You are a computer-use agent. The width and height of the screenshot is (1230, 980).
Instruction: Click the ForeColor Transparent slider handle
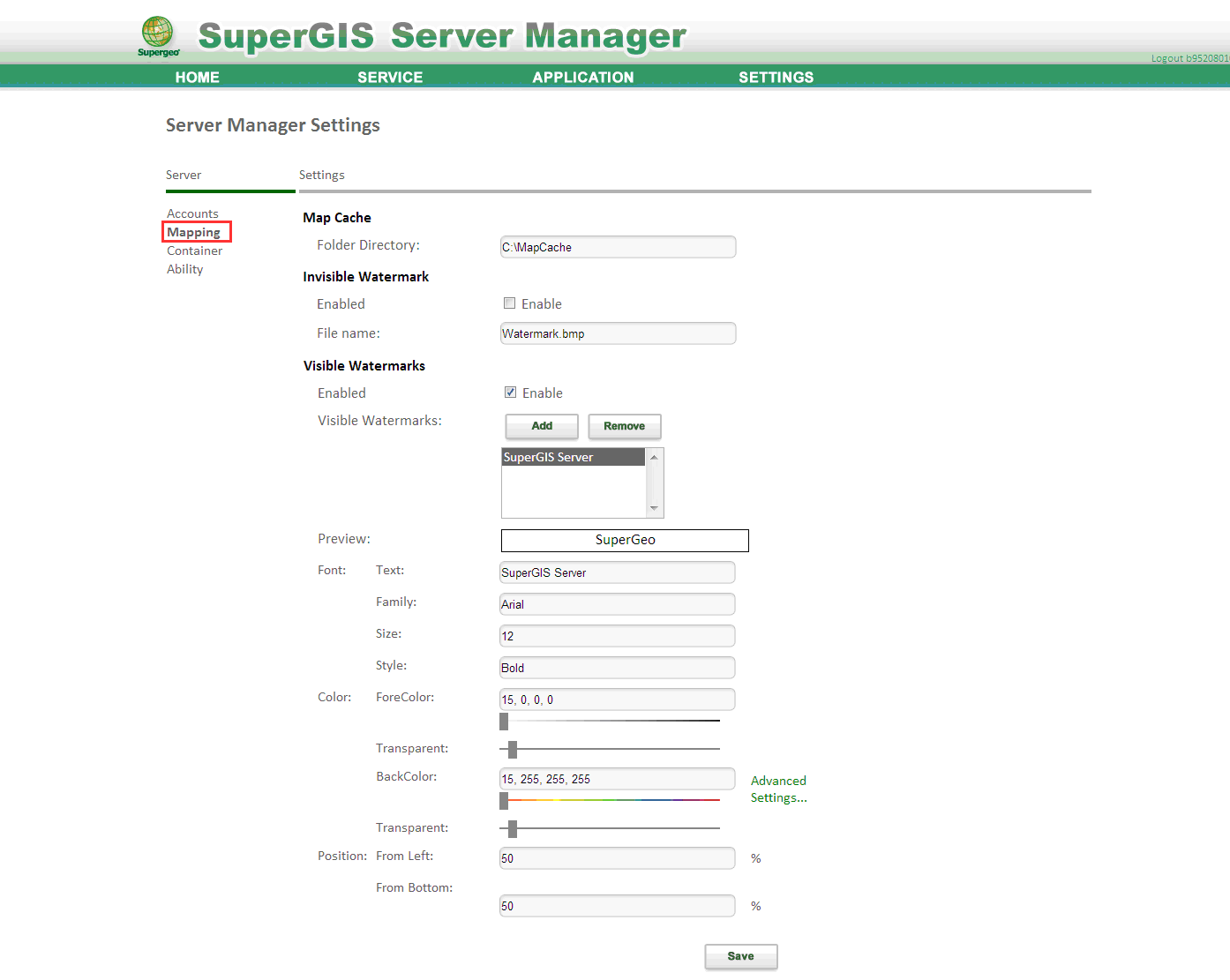point(513,749)
